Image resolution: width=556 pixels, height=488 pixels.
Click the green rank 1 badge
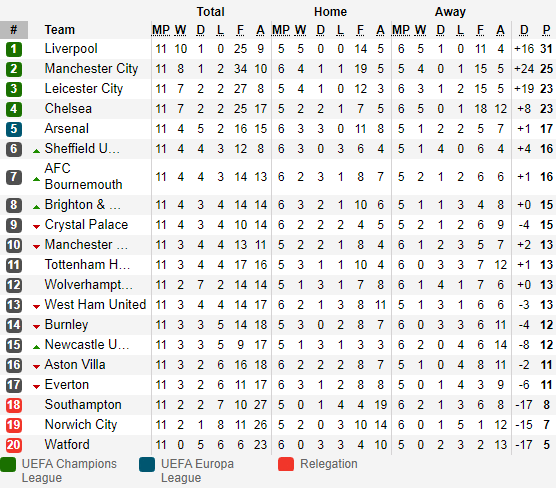pos(14,49)
